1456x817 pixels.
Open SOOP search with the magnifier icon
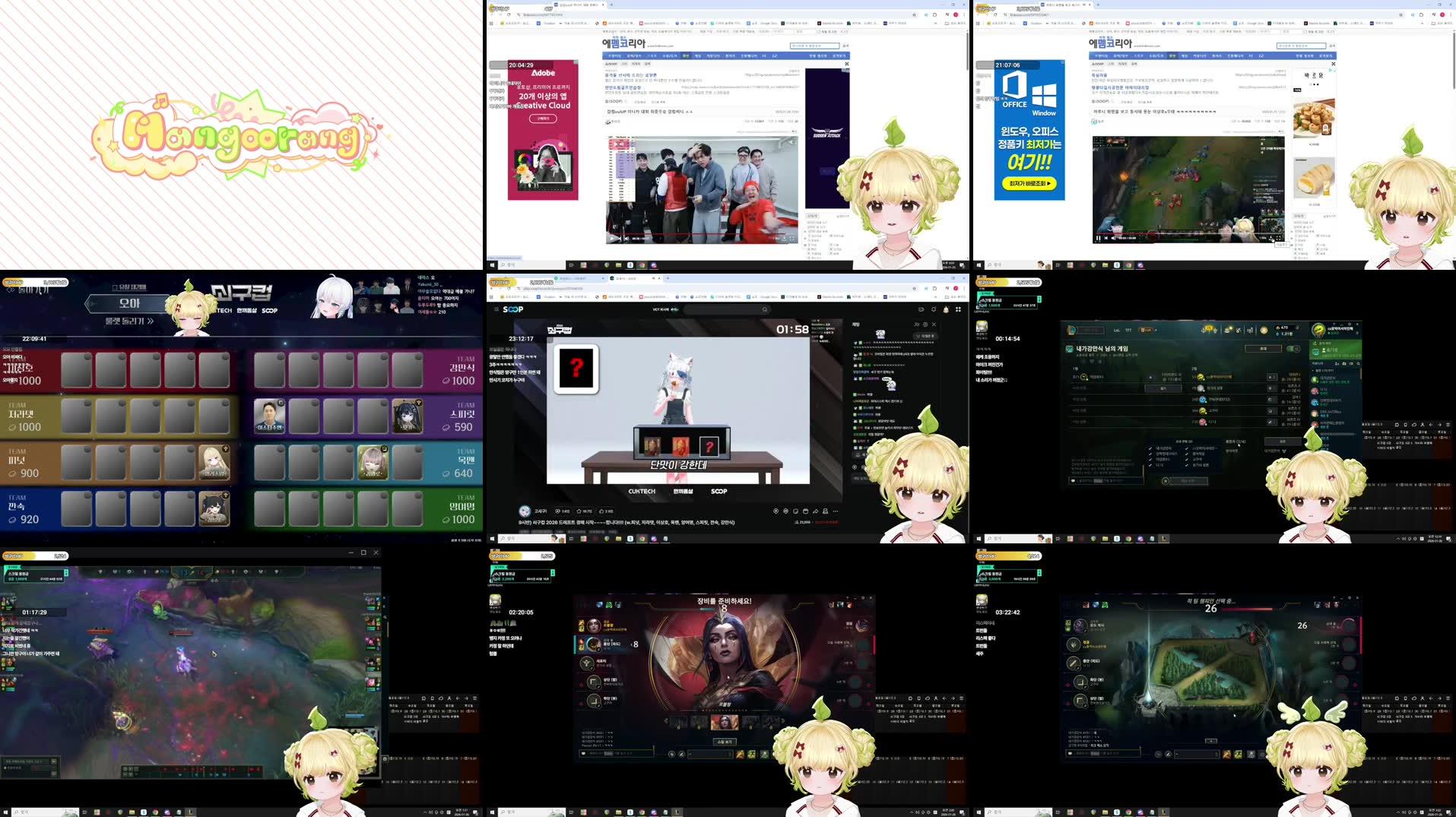765,309
